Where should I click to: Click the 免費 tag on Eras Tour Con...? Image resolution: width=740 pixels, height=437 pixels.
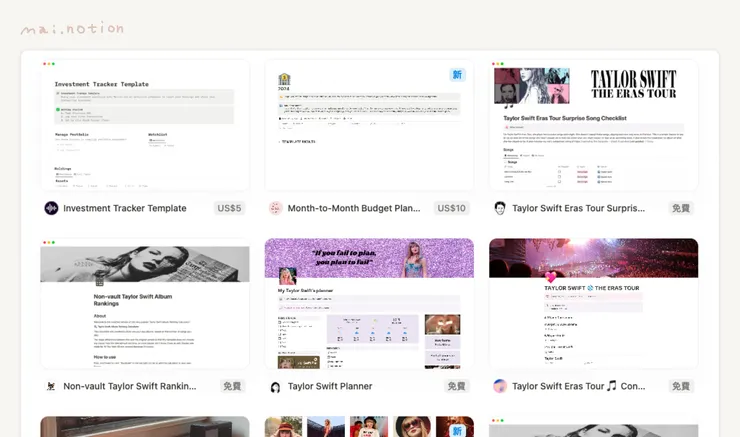pyautogui.click(x=681, y=386)
